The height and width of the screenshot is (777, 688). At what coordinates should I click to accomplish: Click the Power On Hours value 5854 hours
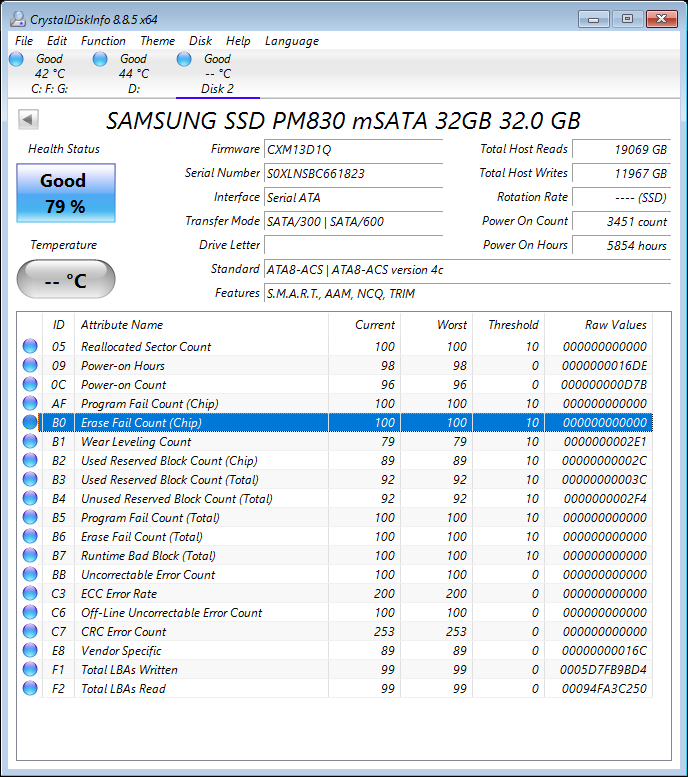click(622, 245)
